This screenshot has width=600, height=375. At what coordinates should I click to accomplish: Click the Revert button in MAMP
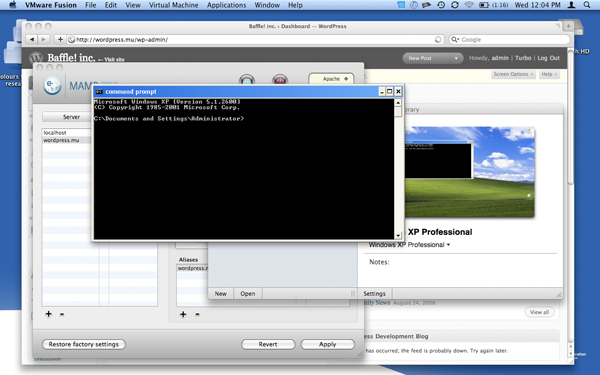(x=268, y=344)
